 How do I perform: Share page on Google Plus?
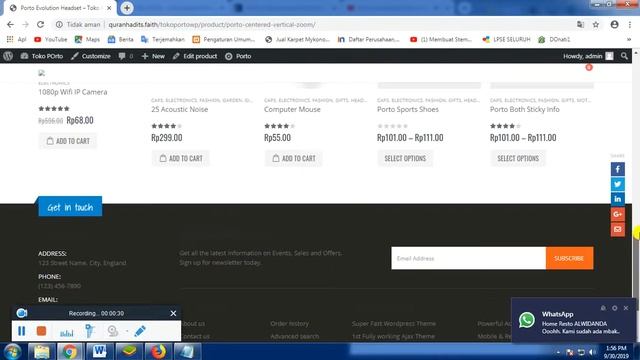point(618,214)
